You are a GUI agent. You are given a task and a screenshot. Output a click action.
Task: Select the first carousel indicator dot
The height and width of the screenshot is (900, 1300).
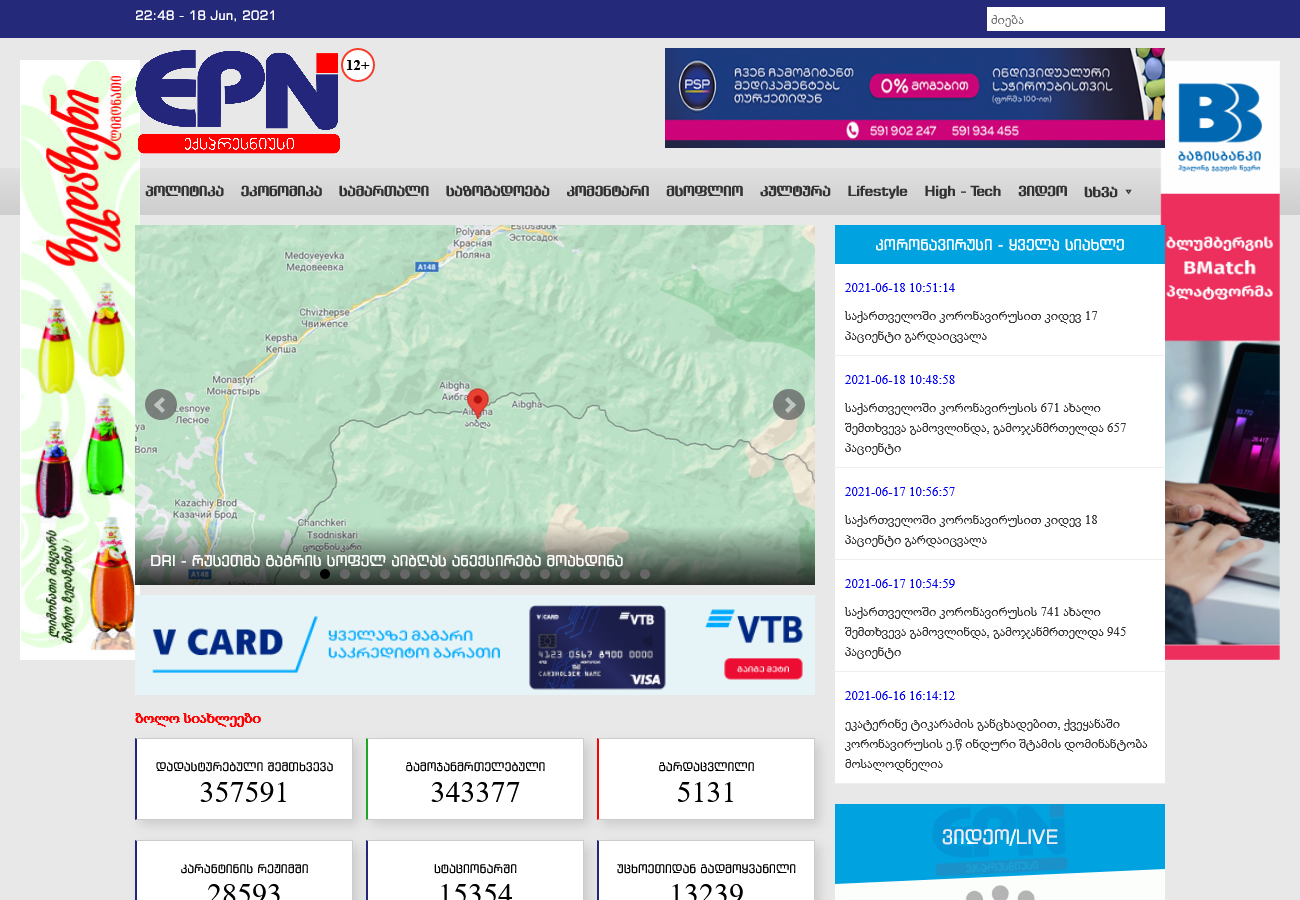305,574
